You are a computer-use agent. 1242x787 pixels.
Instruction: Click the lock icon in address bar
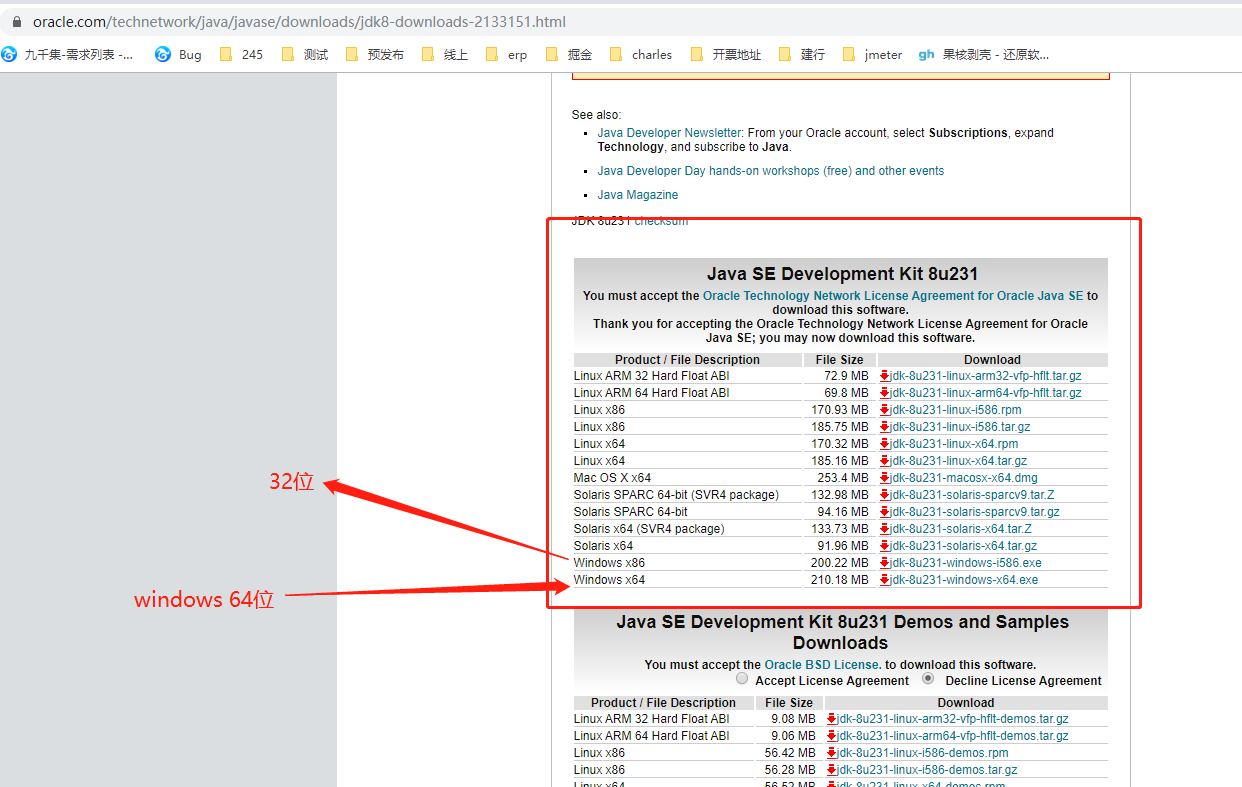[x=15, y=21]
